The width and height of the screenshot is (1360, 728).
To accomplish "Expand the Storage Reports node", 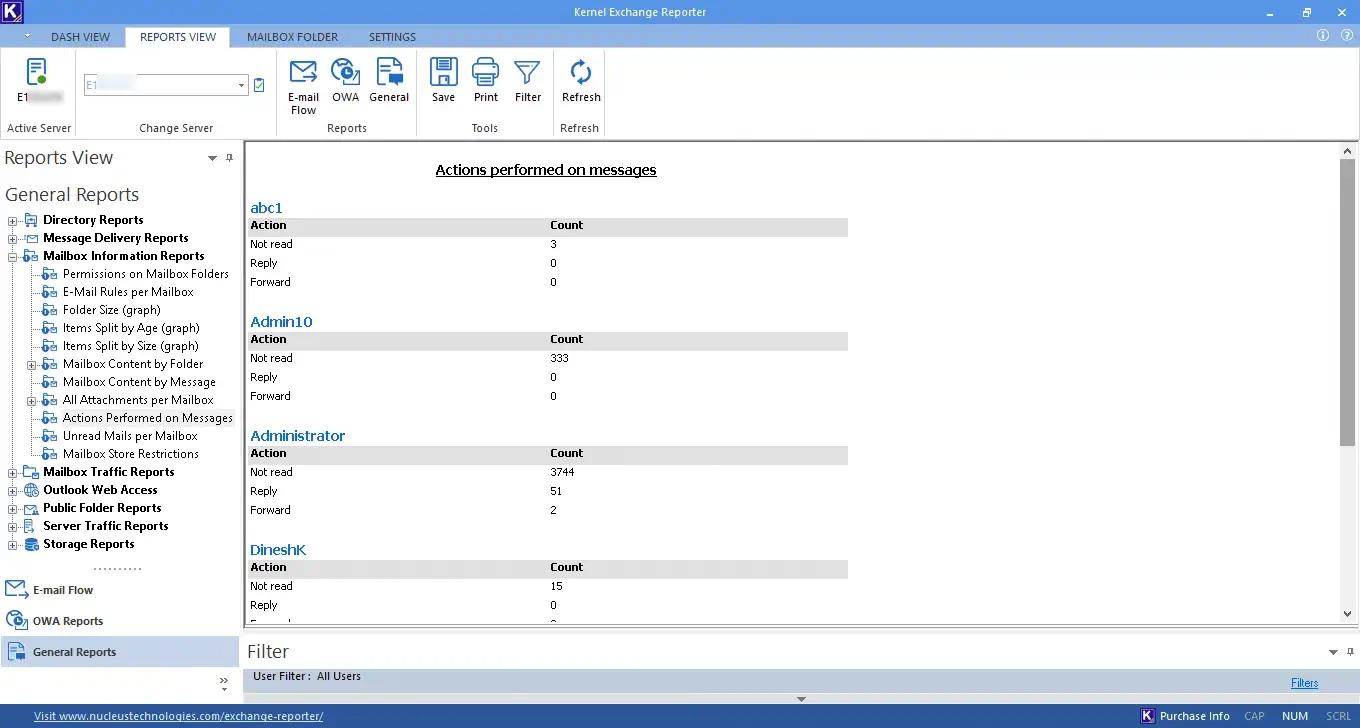I will [x=13, y=545].
